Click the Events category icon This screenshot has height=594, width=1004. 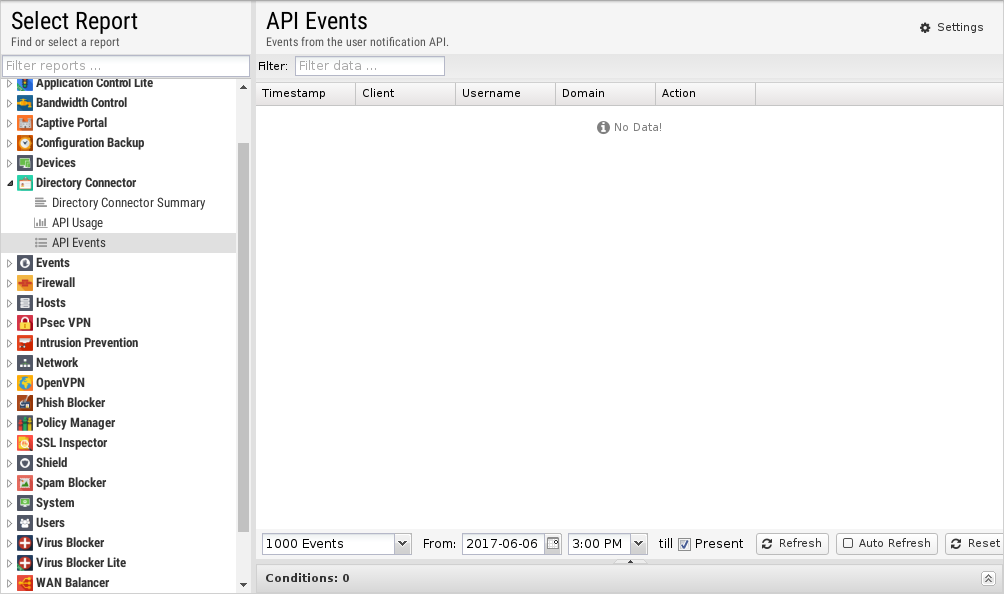point(24,263)
